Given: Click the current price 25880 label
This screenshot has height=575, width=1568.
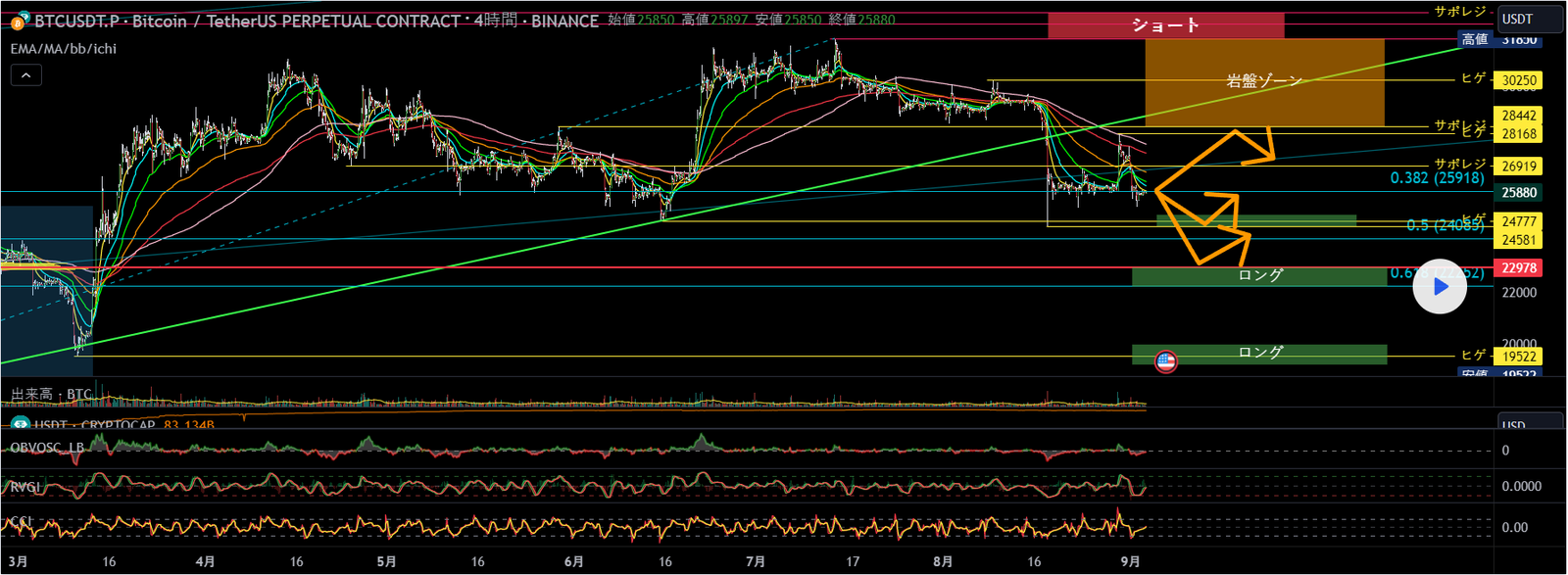Looking at the screenshot, I should click(x=1518, y=193).
